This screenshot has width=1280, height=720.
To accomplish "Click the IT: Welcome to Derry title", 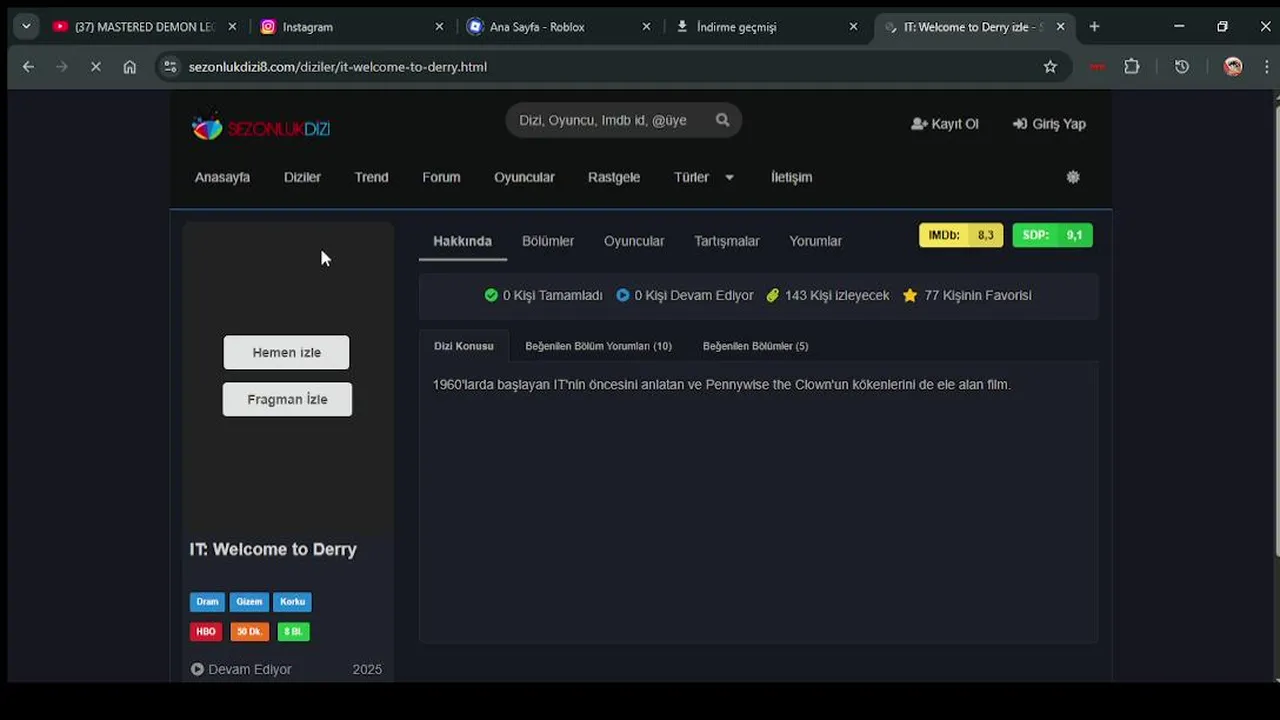I will click(273, 549).
